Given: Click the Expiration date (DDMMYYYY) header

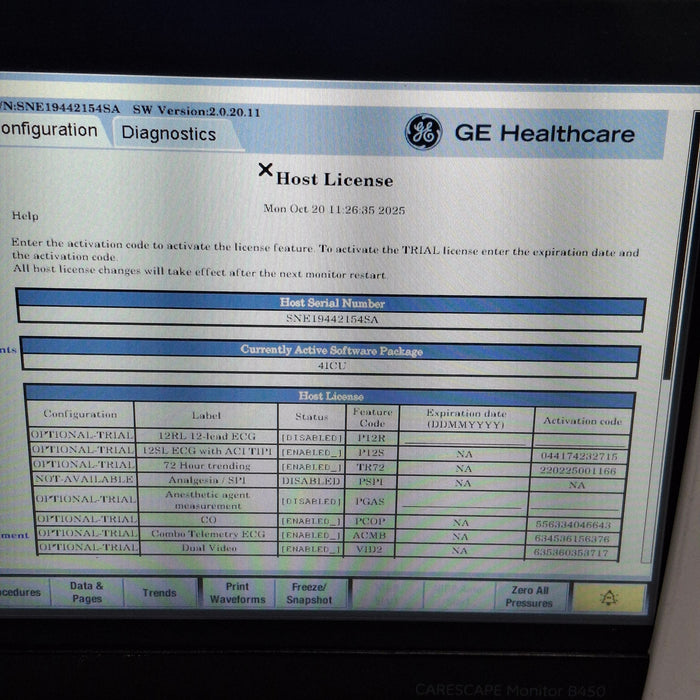Looking at the screenshot, I should [466, 419].
